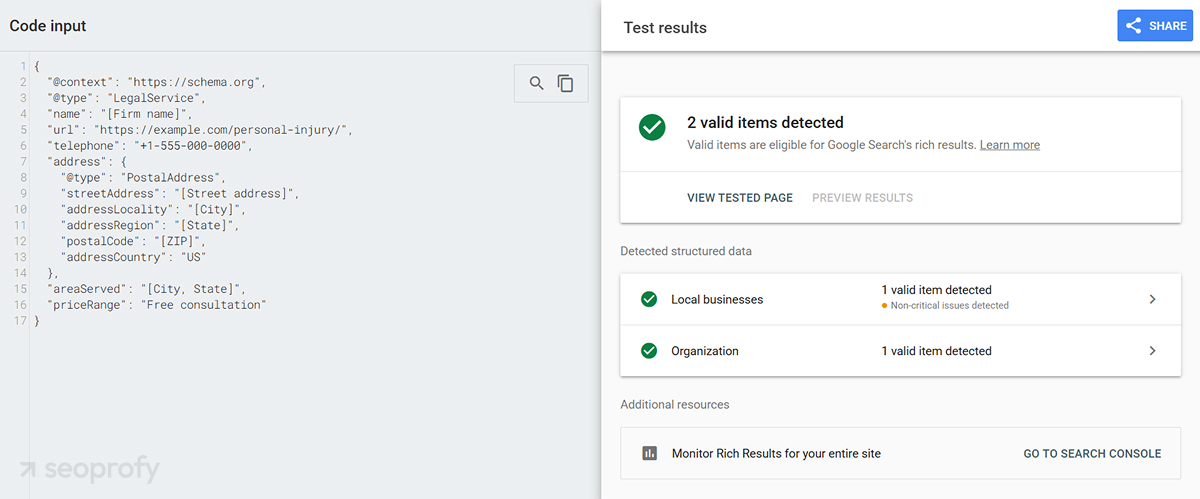Click the "@context" code line
This screenshot has width=1200, height=499.
156,82
